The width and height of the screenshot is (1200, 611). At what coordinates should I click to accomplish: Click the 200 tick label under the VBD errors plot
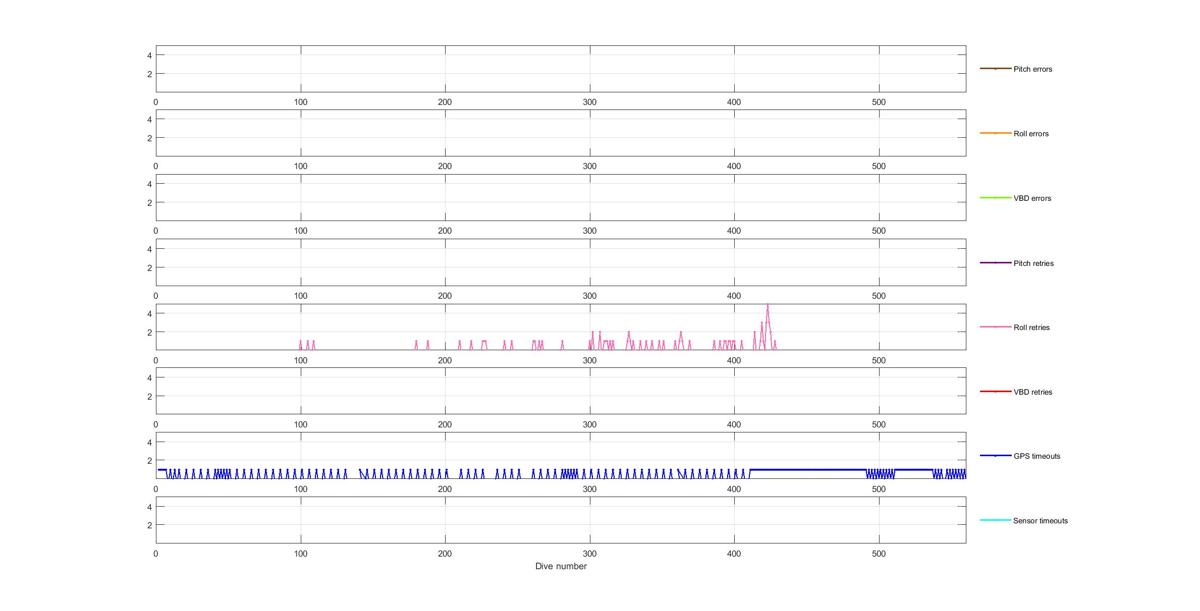click(445, 231)
